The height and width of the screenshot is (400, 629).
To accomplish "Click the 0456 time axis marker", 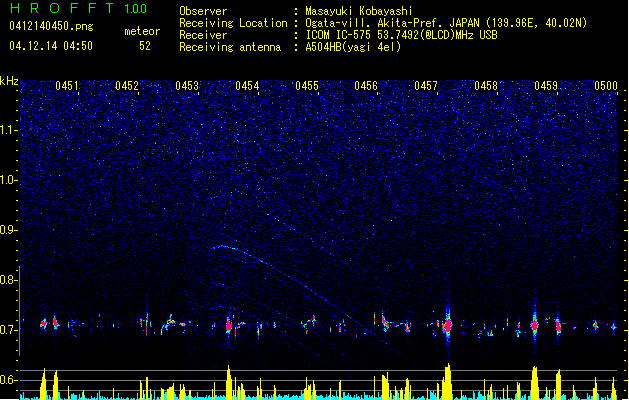I will click(366, 86).
